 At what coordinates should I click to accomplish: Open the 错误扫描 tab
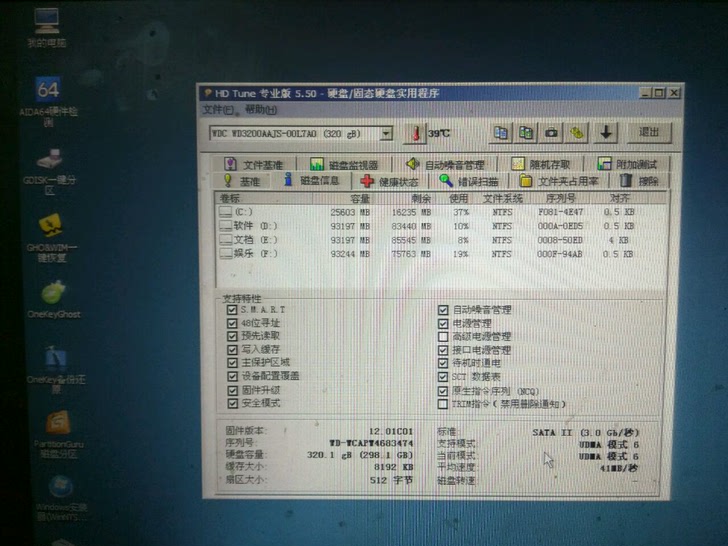469,181
